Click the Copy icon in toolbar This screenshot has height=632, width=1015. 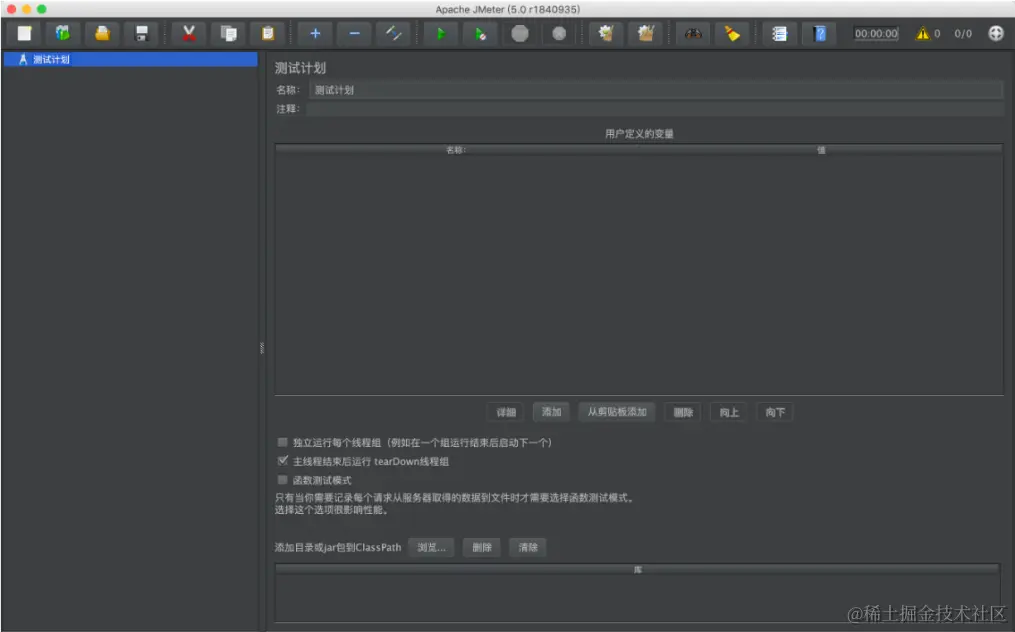[x=229, y=33]
